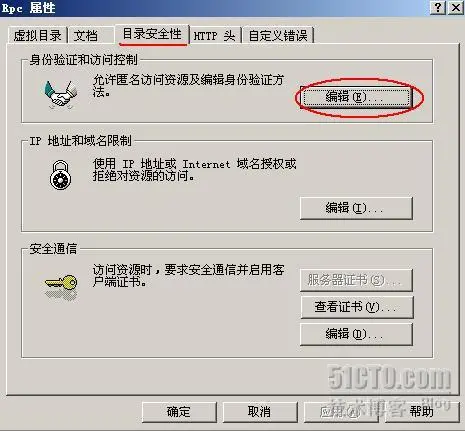The image size is (465, 431).
Task: Open 查看证书(V) to view certificate
Action: pos(356,307)
